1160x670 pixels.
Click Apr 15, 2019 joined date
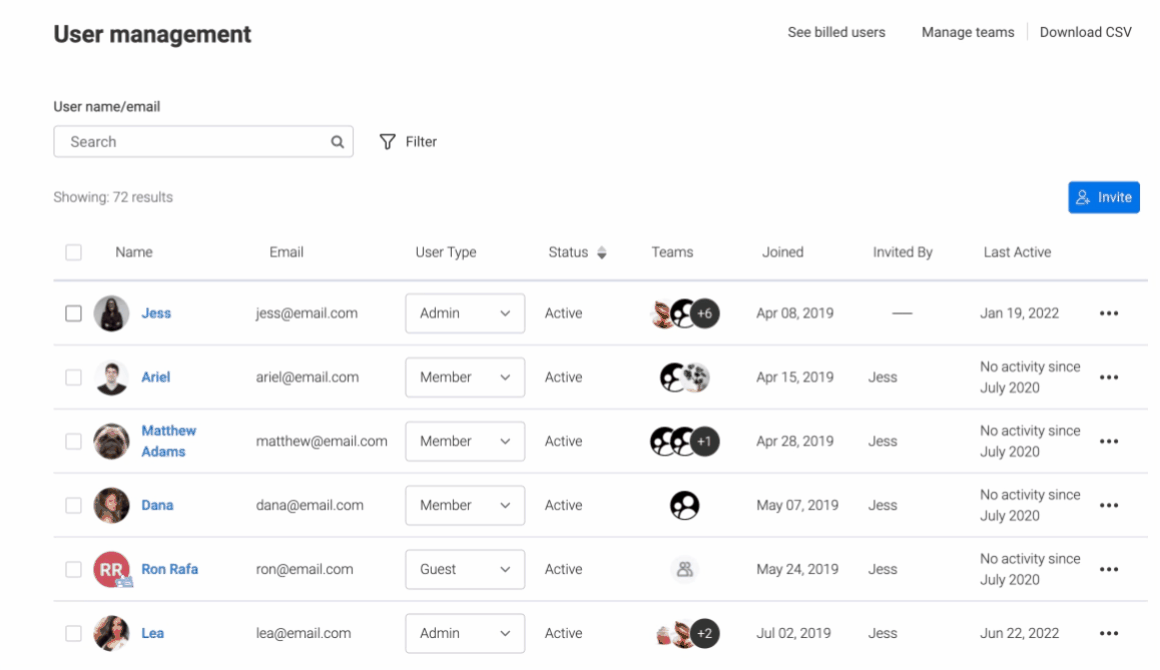[795, 377]
